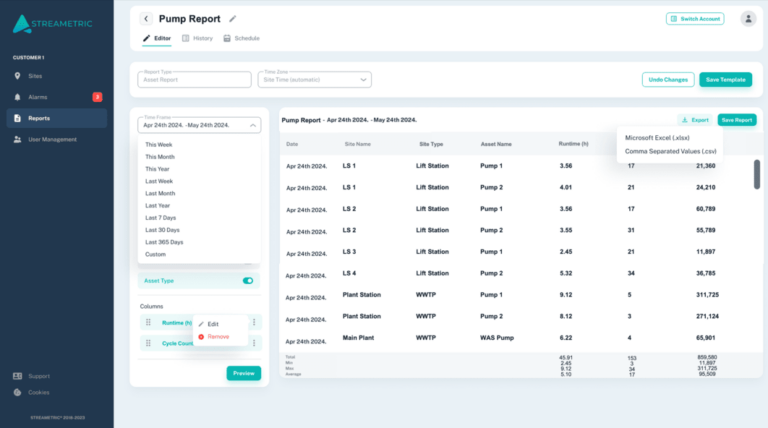The image size is (768, 428).
Task: Click the Save Template button
Action: click(x=725, y=80)
